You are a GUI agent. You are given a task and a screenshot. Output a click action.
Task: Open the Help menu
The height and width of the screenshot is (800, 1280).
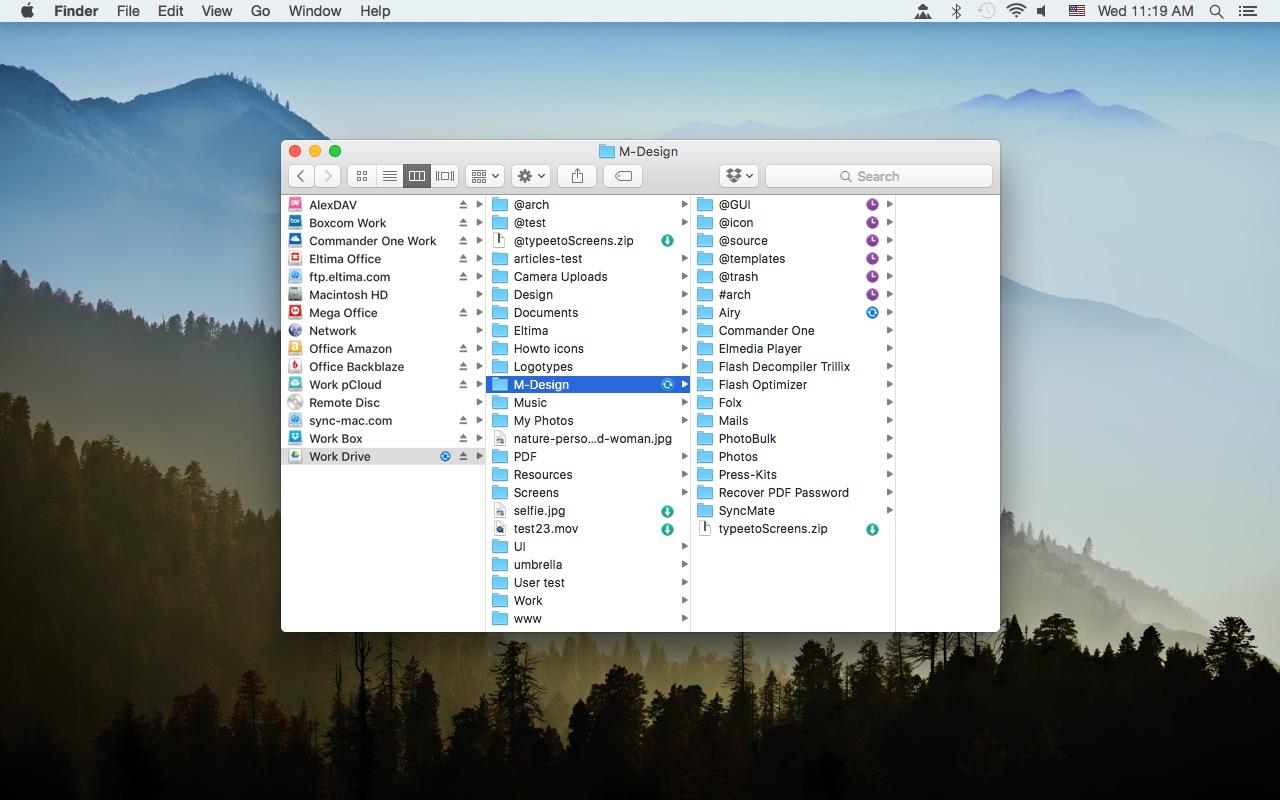[x=375, y=11]
